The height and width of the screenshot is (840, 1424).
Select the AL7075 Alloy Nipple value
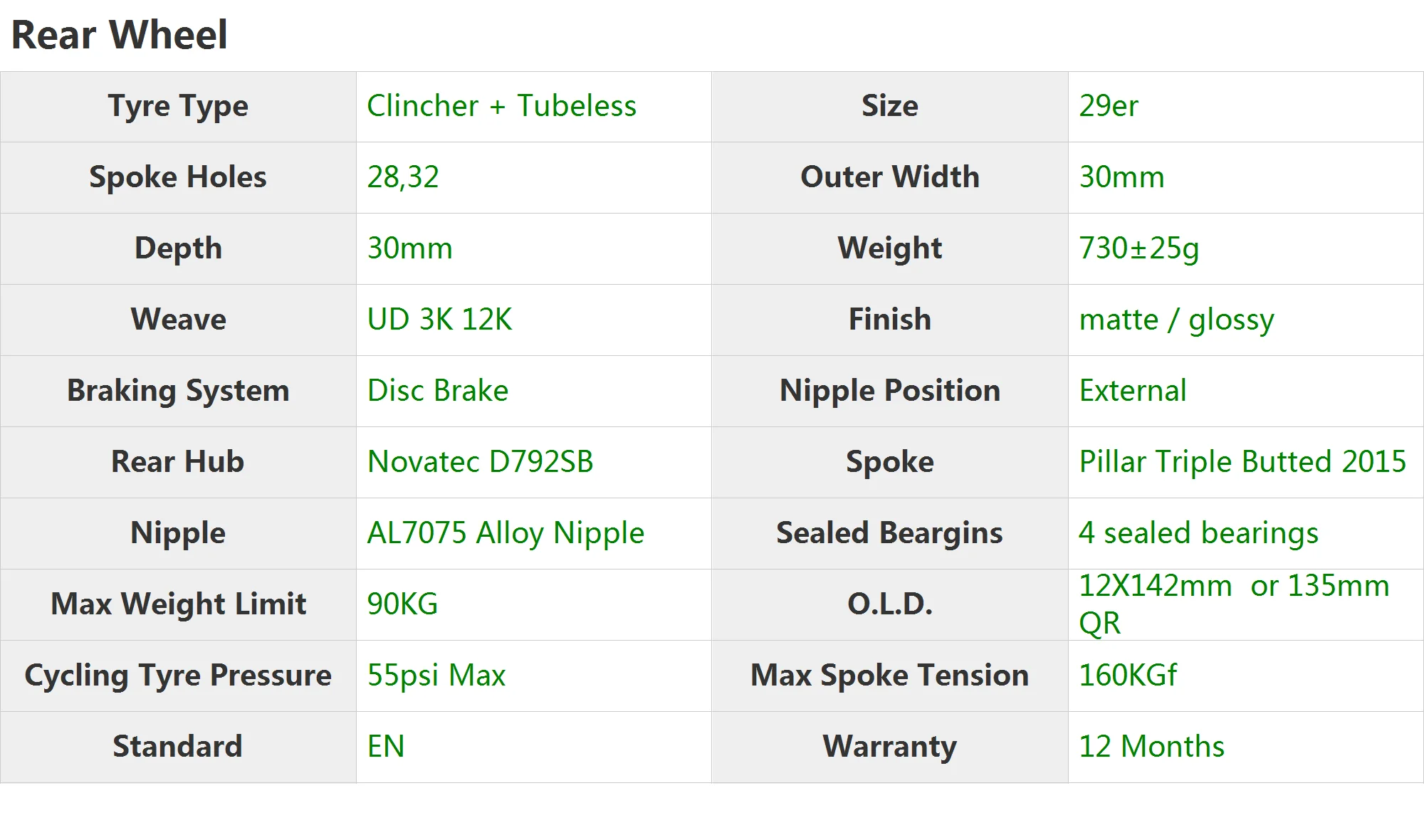(x=506, y=533)
